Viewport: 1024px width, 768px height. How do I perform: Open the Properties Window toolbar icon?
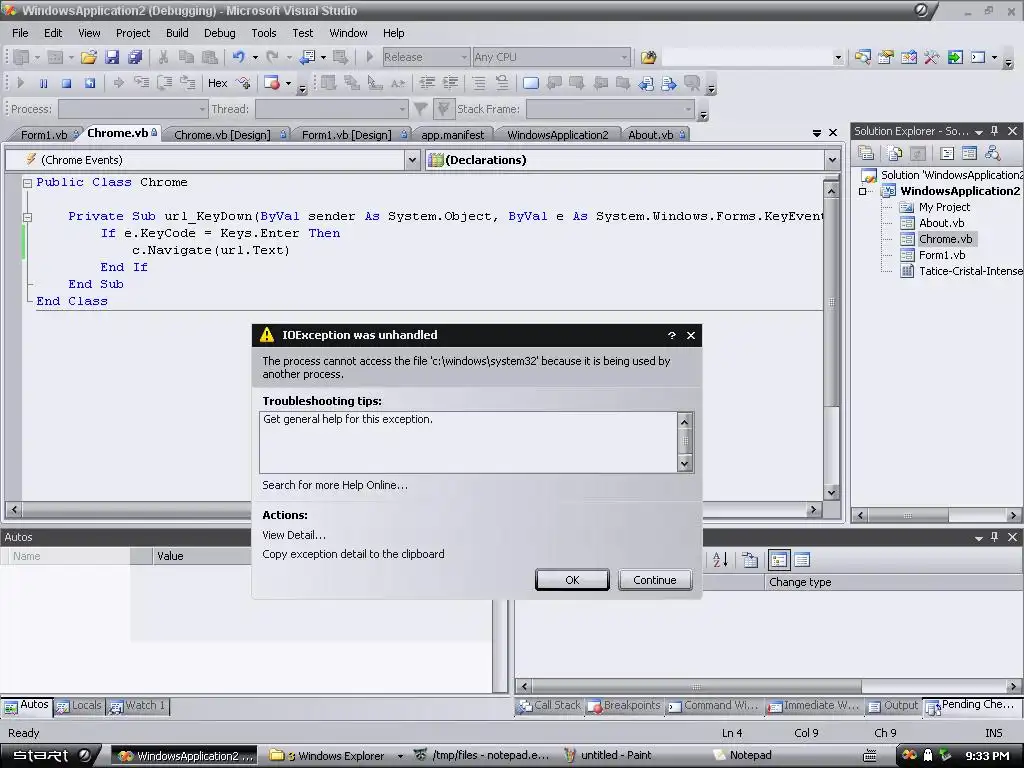(886, 57)
